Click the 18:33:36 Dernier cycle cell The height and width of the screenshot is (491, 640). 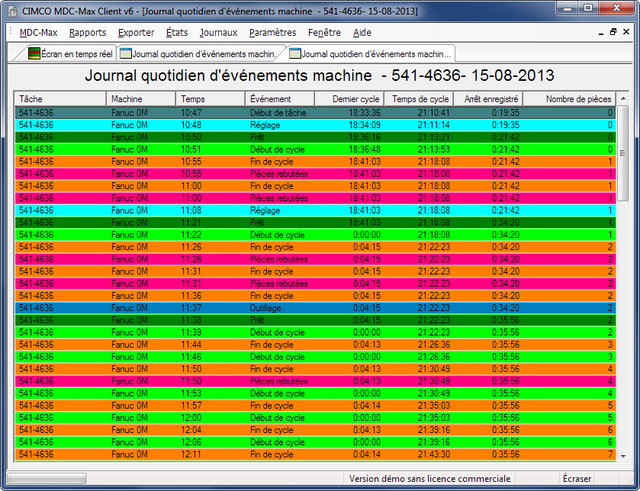(364, 113)
